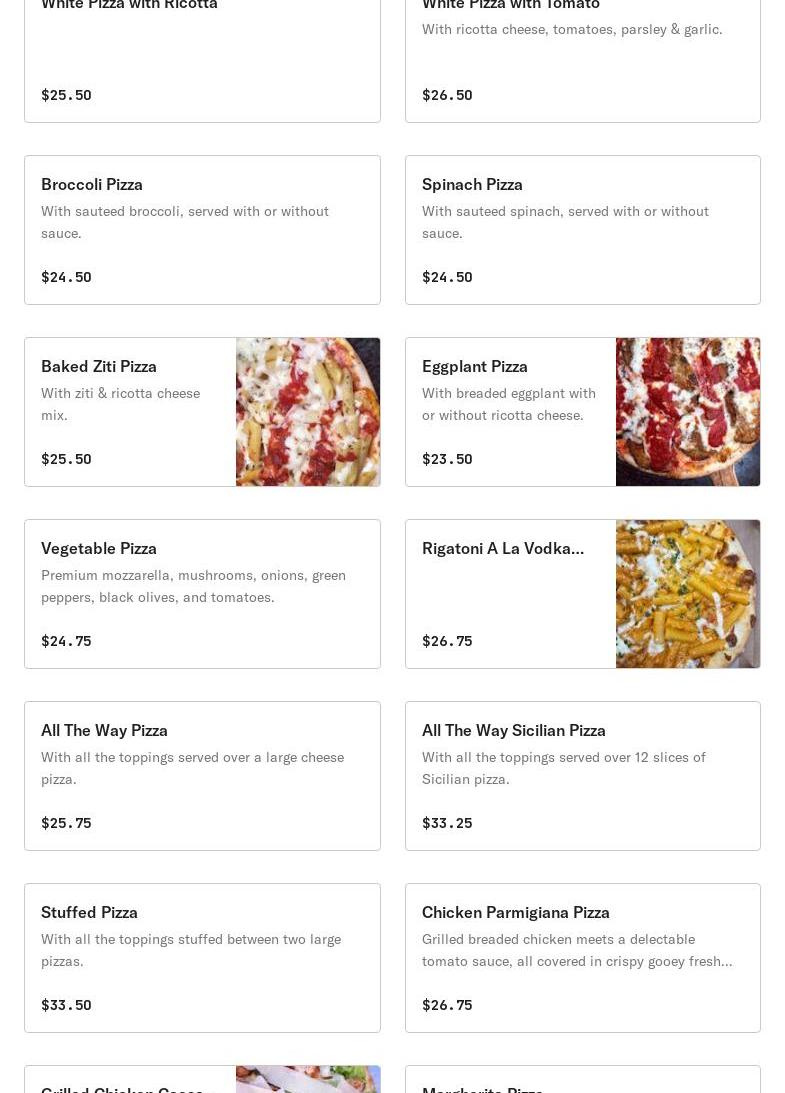
Task: Click the Vegetable Pizza title
Action: point(99,548)
